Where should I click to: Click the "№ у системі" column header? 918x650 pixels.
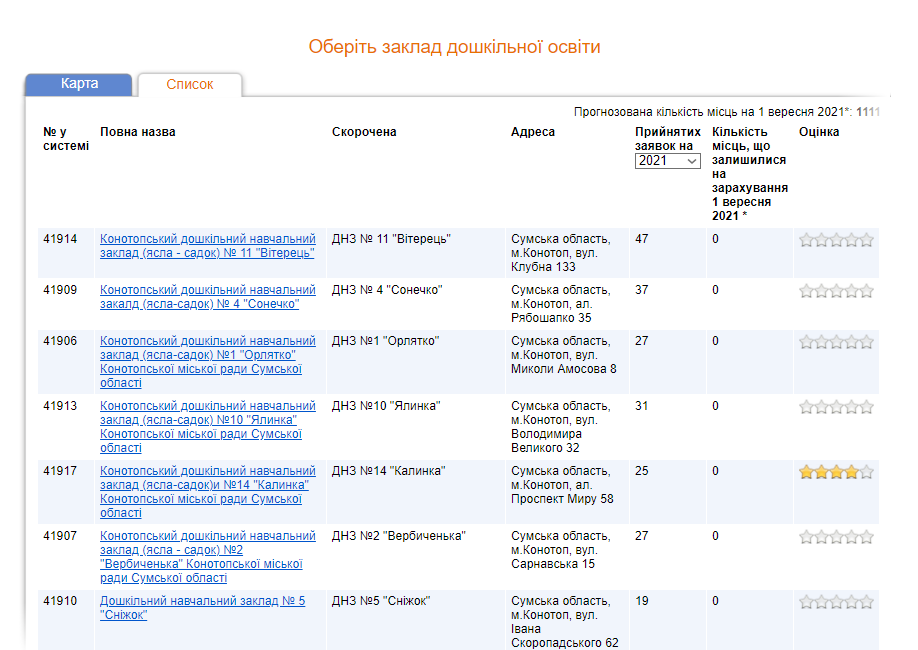(66, 139)
